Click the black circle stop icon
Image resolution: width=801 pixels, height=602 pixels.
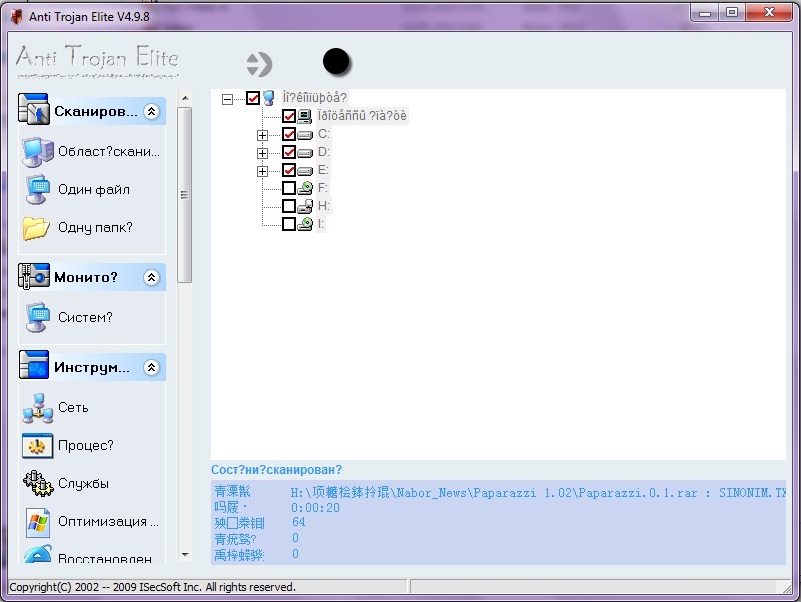point(337,62)
